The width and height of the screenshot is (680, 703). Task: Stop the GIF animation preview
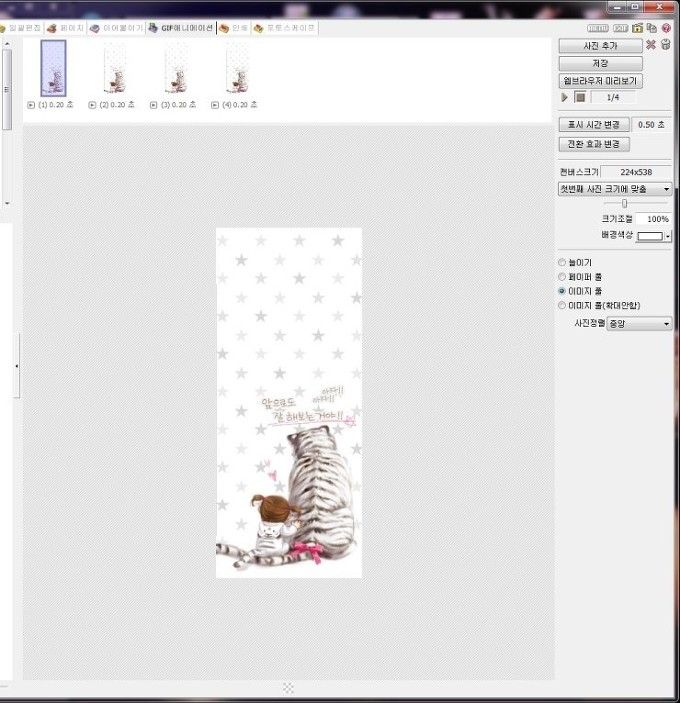pos(580,97)
